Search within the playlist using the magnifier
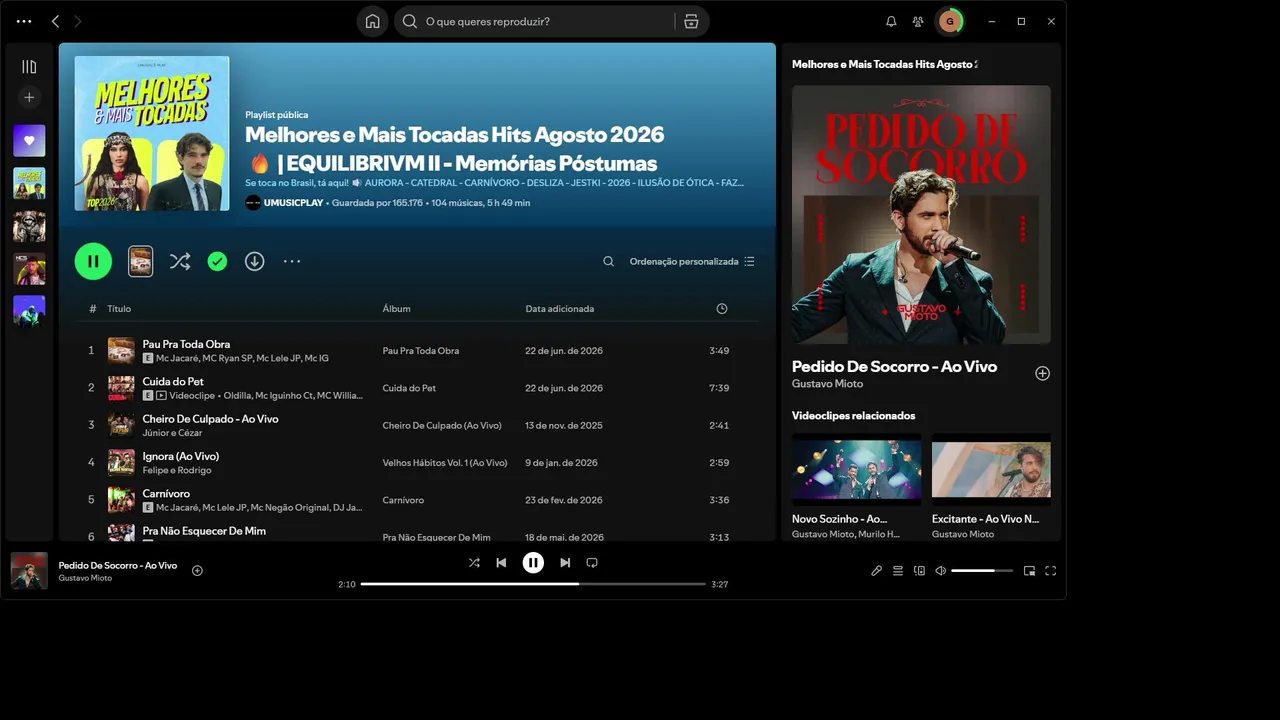The image size is (1280, 720). [x=608, y=261]
